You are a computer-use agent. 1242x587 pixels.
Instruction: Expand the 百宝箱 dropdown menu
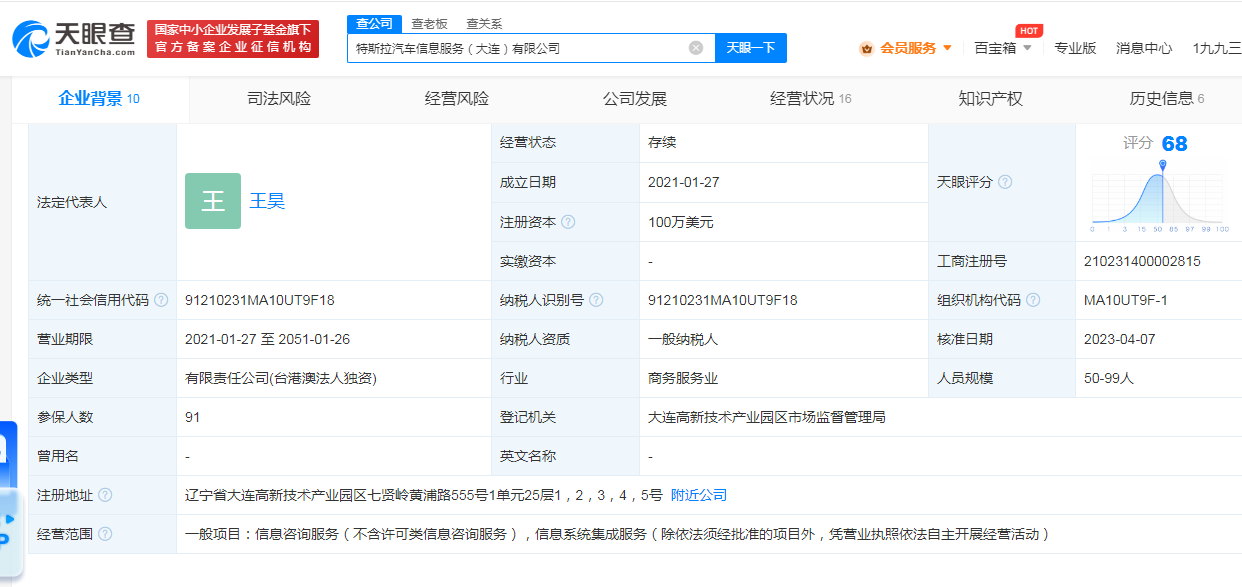pos(1002,48)
